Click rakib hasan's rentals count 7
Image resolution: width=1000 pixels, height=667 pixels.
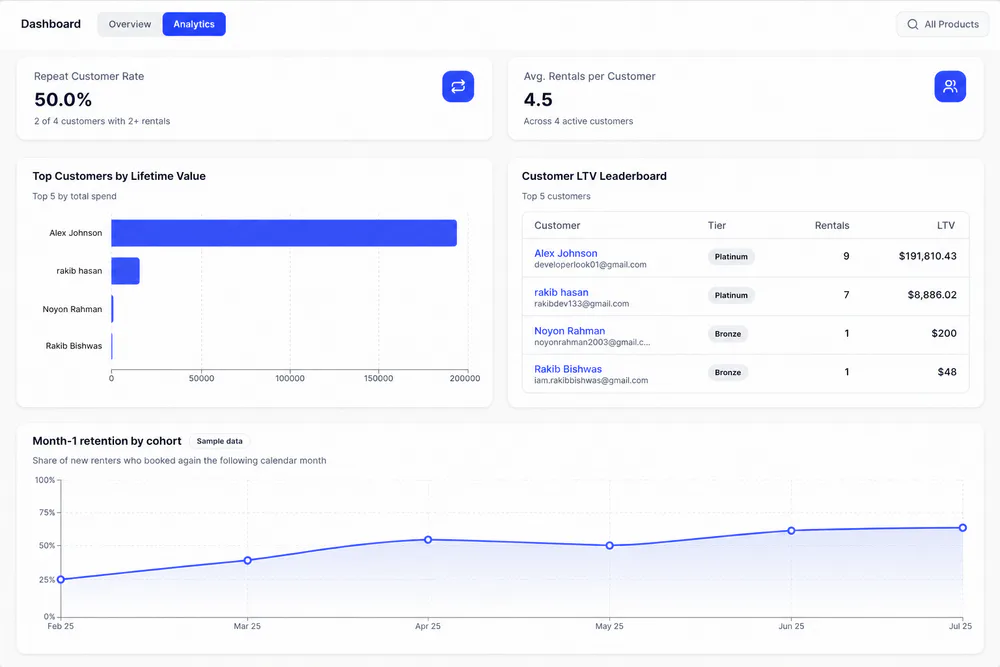846,295
